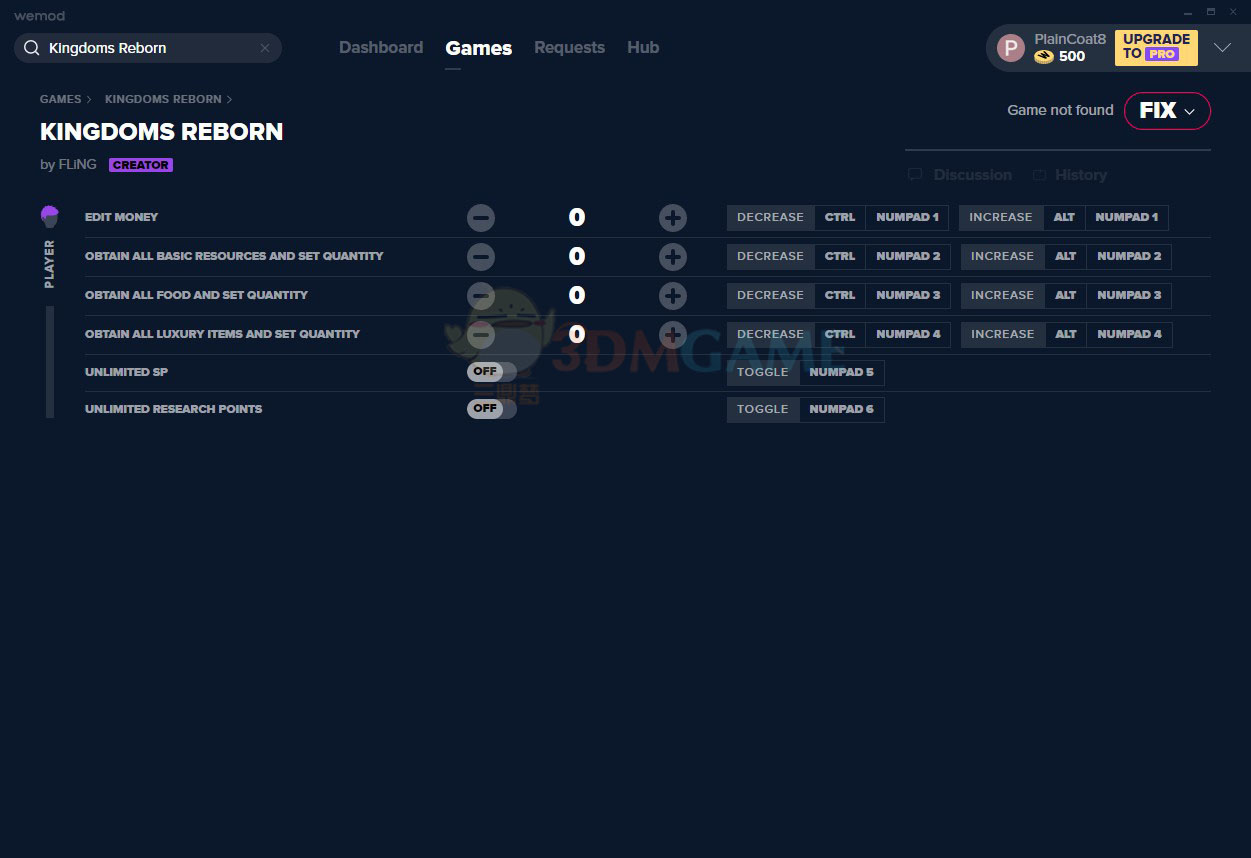Click the category sidebar scrollbar
This screenshot has height=858, width=1251.
pyautogui.click(x=50, y=362)
